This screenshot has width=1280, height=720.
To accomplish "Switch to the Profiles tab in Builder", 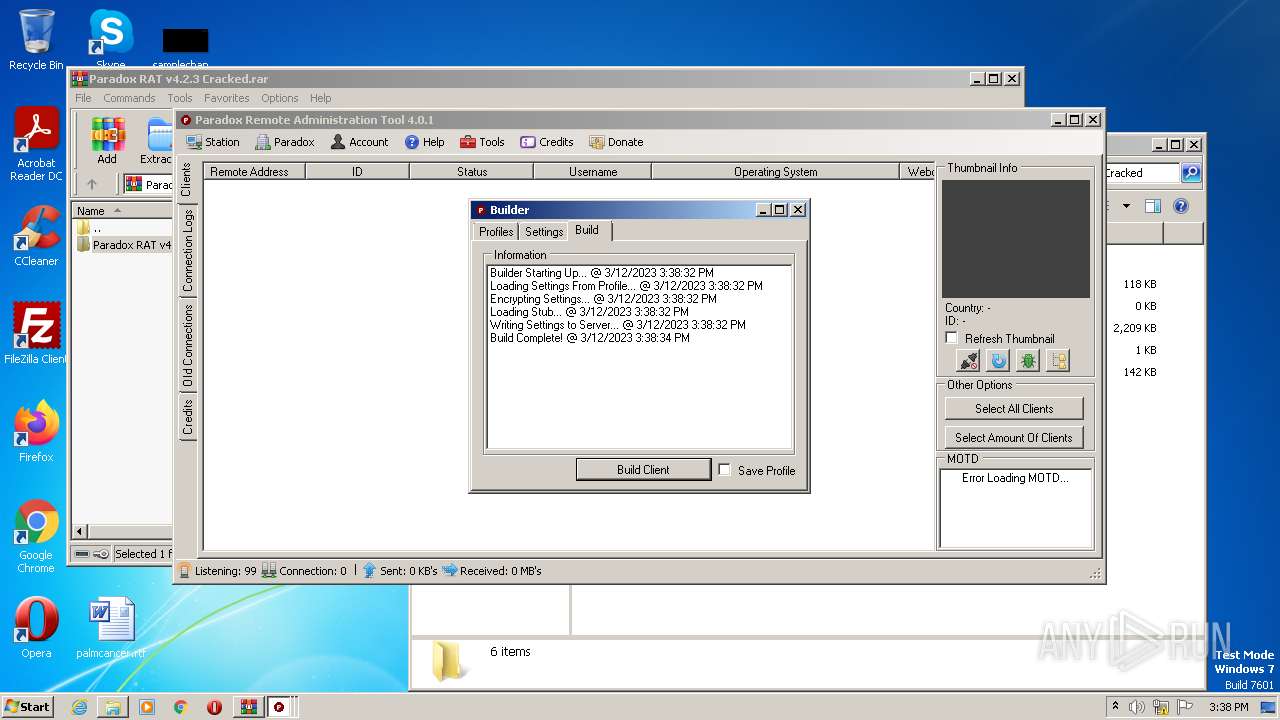I will coord(496,232).
